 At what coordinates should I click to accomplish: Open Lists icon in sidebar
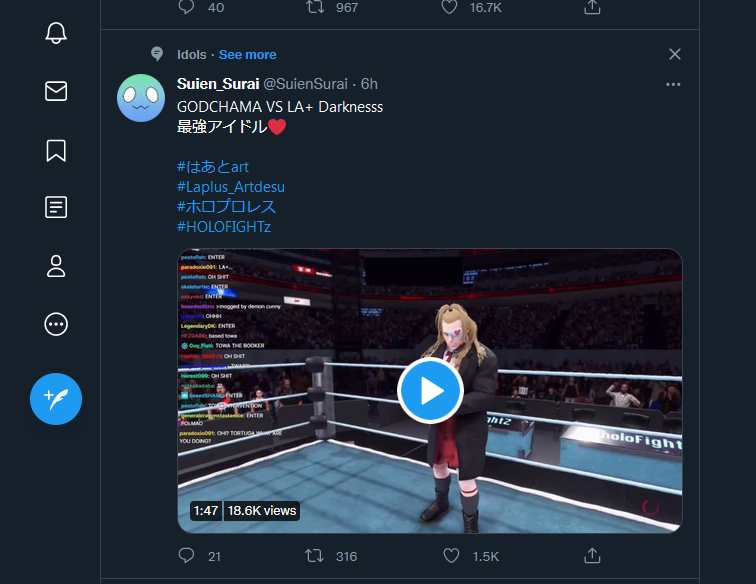coord(56,208)
